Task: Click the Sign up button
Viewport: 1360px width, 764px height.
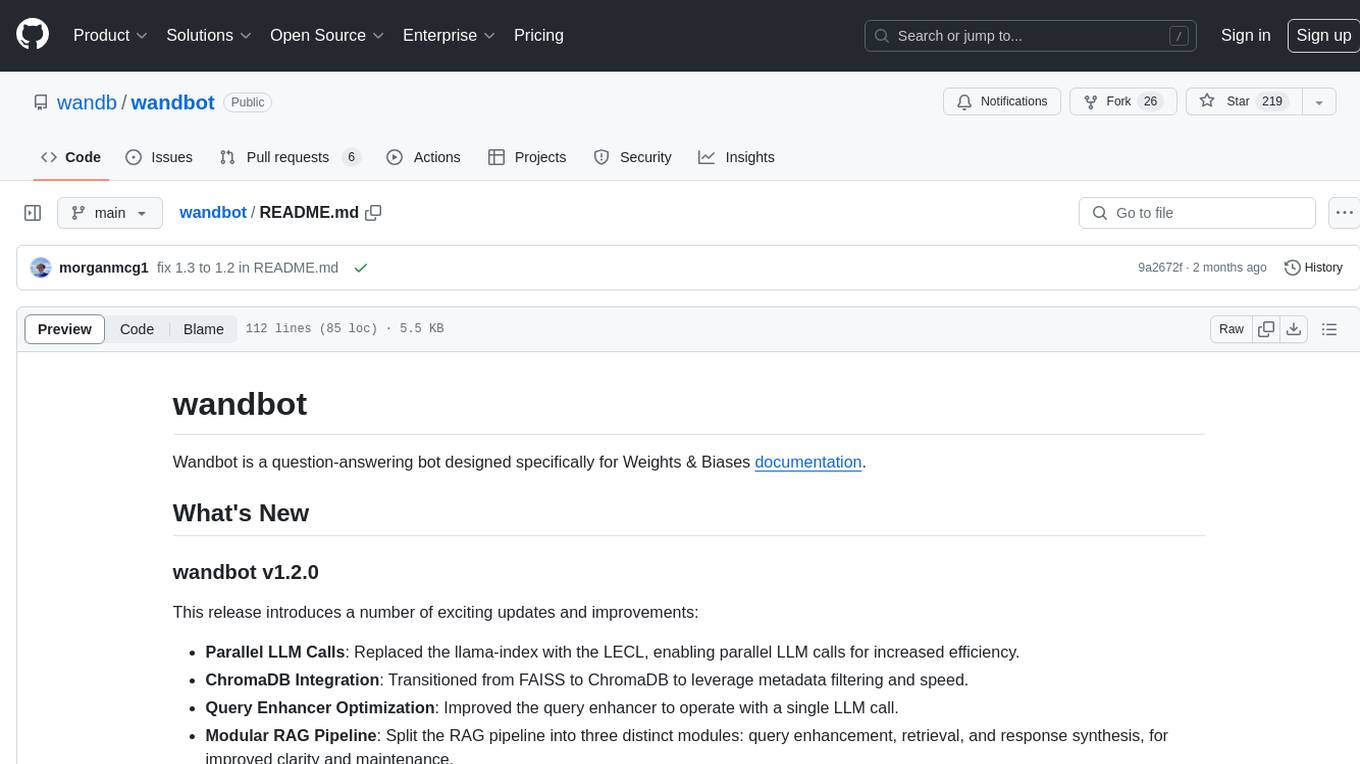Action: click(x=1323, y=35)
